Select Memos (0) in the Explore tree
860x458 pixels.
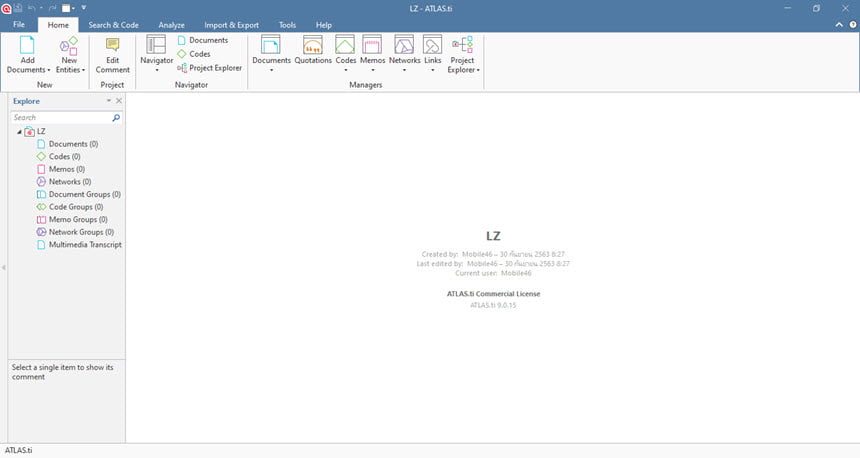click(x=61, y=169)
